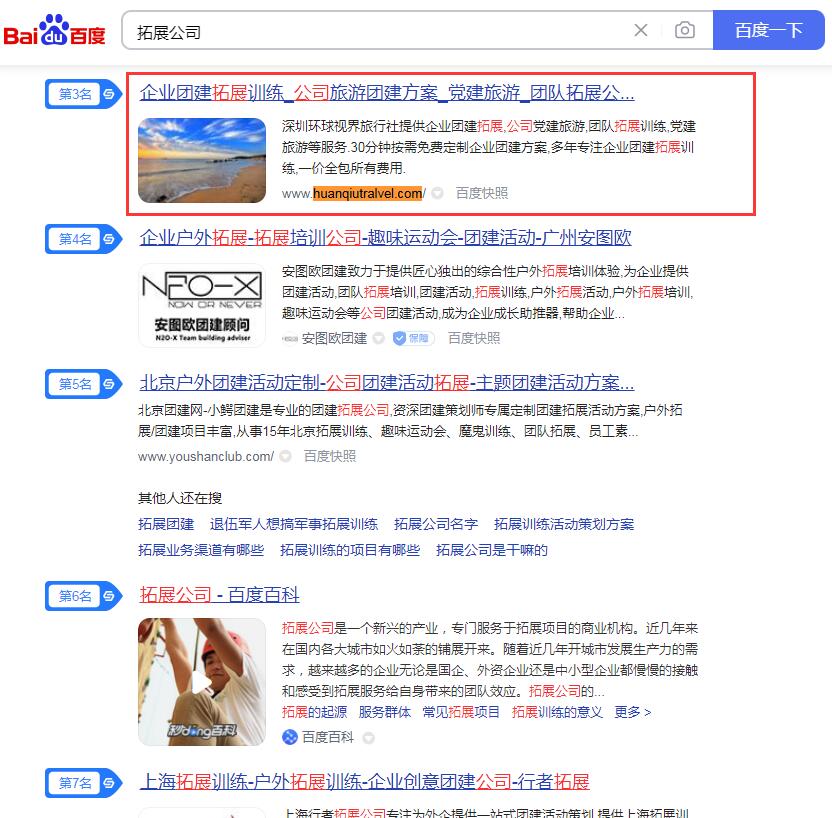This screenshot has height=818, width=832.
Task: Search related term 拓展训练活动策划方案
Action: click(564, 524)
